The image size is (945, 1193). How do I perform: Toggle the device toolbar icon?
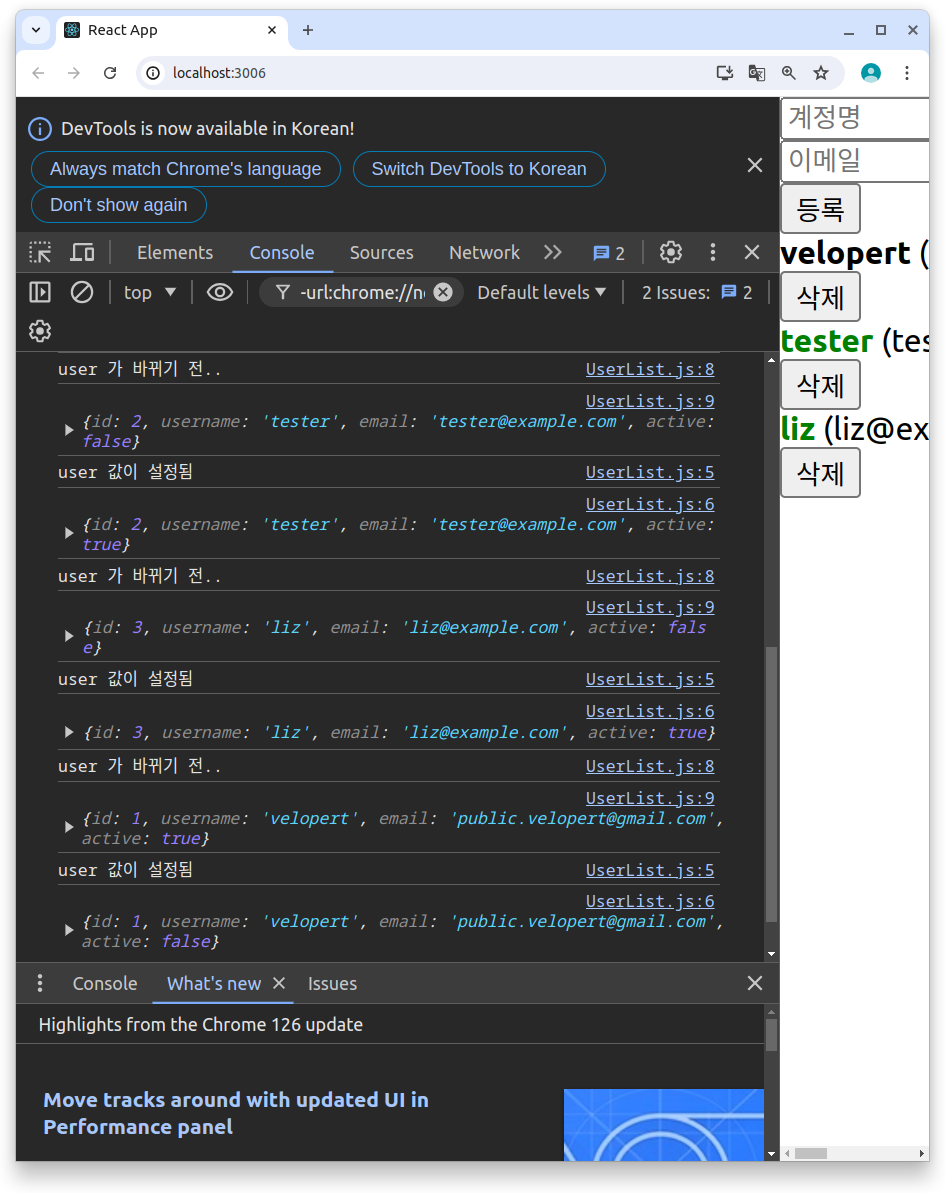82,253
